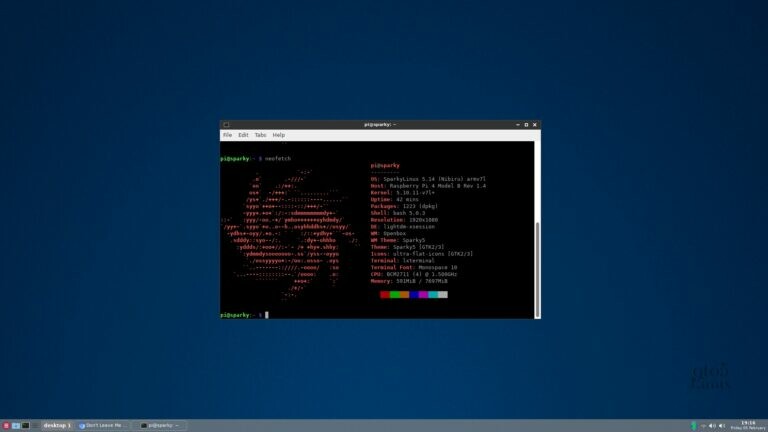Click the "Shell: bash 5.0.3" line
Image resolution: width=768 pixels, height=432 pixels.
pos(398,214)
